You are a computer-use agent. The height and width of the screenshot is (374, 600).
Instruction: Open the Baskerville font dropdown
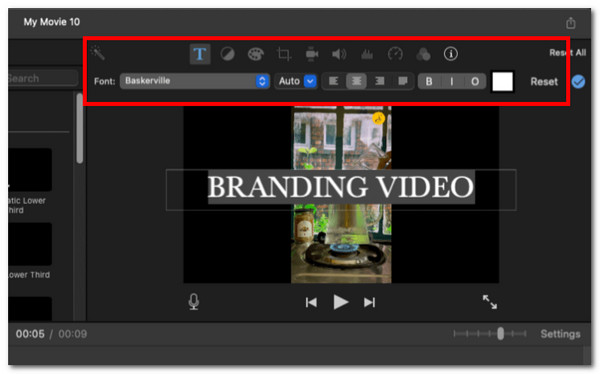195,81
